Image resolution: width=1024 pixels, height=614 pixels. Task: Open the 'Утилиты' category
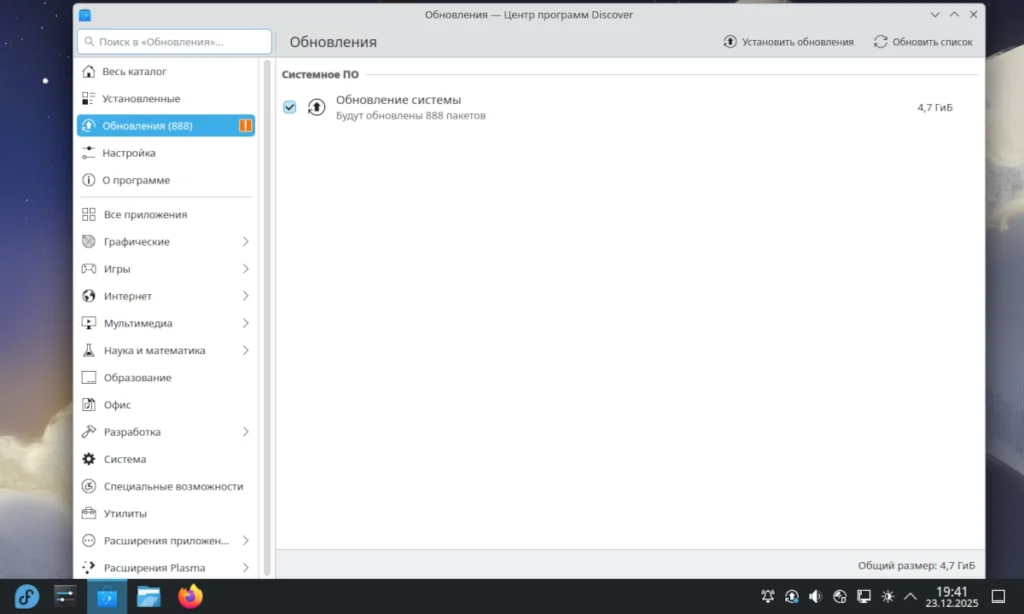click(x=166, y=513)
